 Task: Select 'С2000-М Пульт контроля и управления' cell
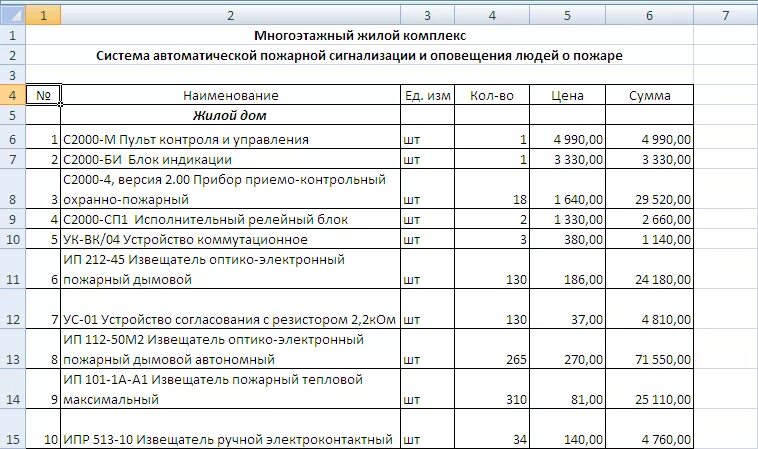click(x=231, y=137)
